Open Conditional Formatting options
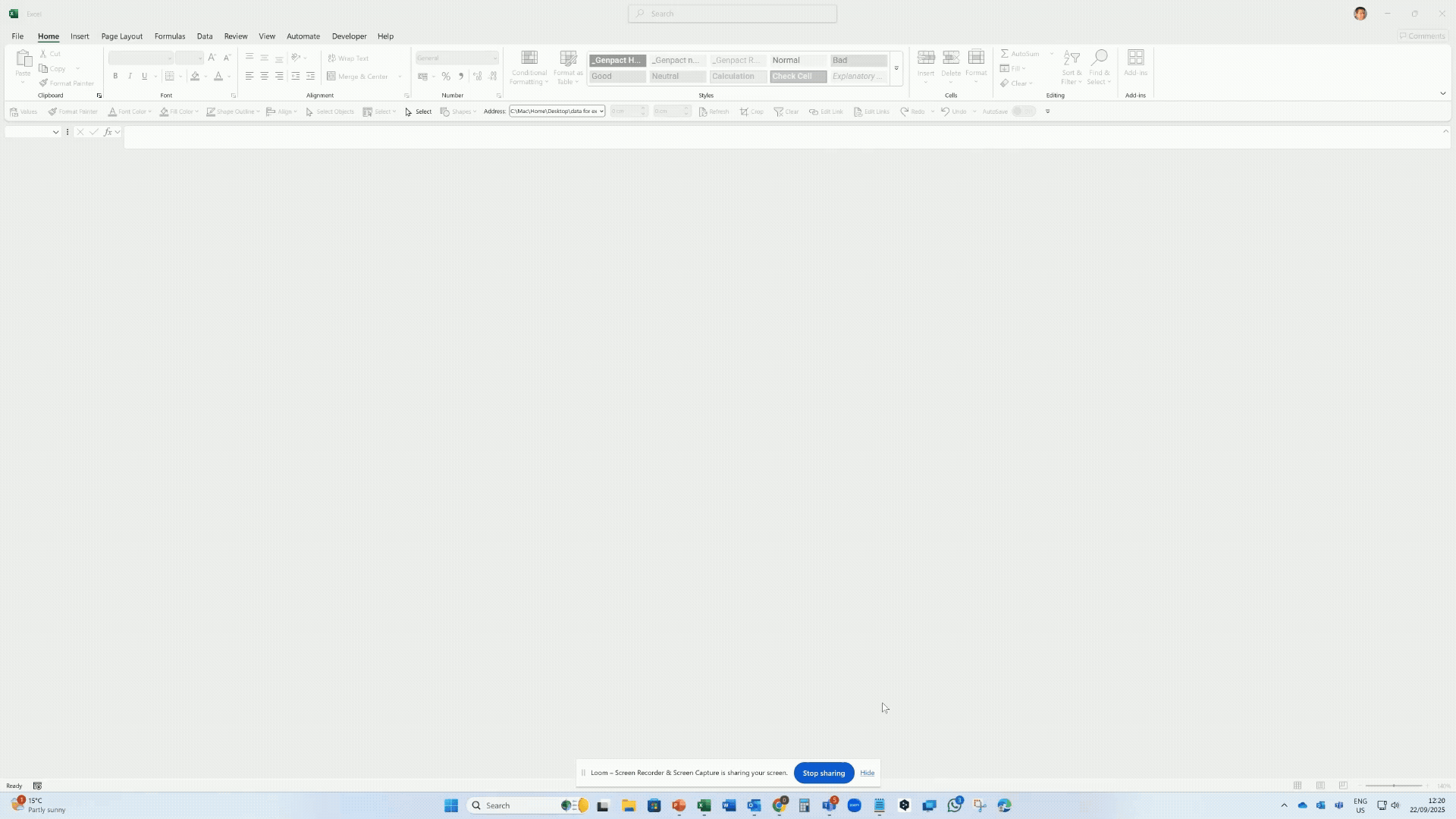 (x=529, y=67)
